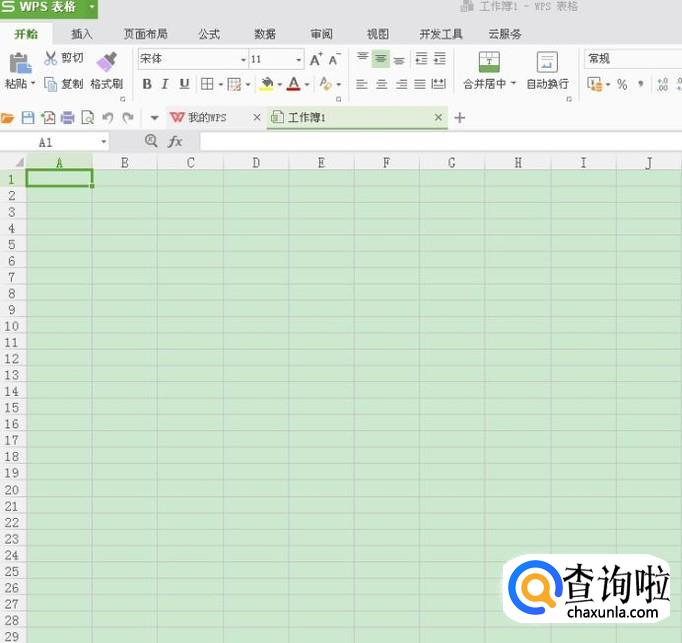This screenshot has width=682, height=643.
Task: Switch to 公式 tab
Action: (x=209, y=34)
